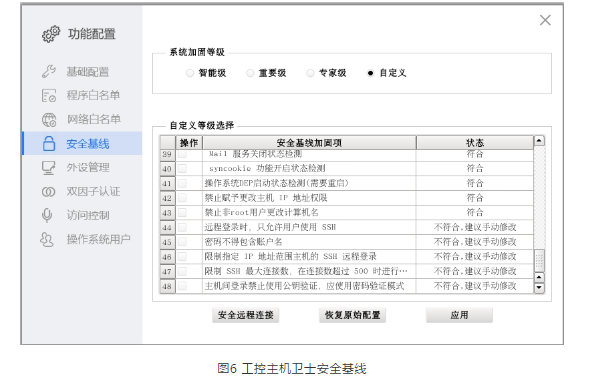This screenshot has width=591, height=386.
Task: Click the up arrow near scrollbar bottom
Action: pyautogui.click(x=539, y=277)
